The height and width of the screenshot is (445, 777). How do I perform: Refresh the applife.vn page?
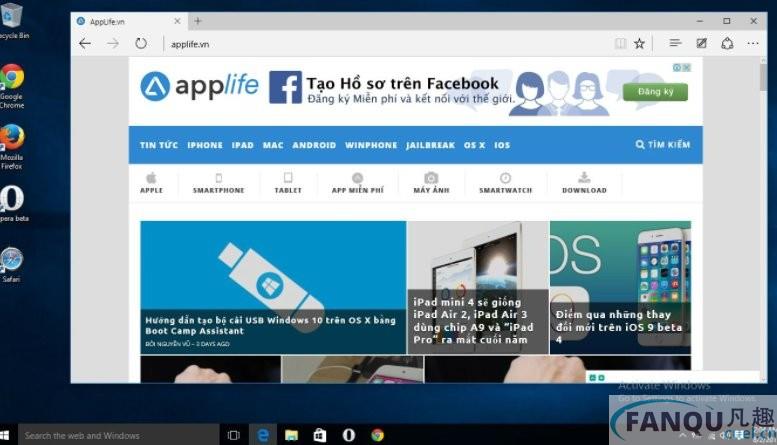point(141,44)
